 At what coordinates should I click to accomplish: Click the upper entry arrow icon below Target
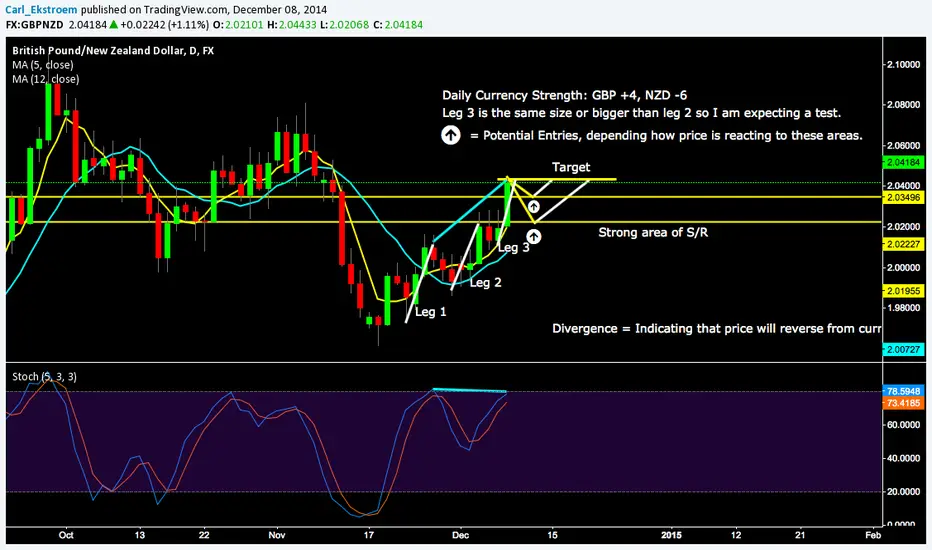[x=534, y=206]
